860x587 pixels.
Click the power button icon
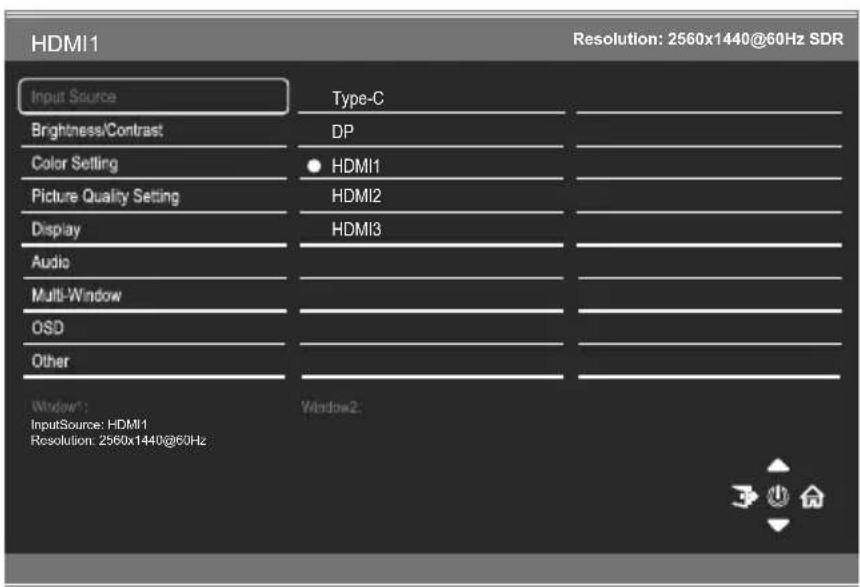pyautogui.click(x=778, y=496)
